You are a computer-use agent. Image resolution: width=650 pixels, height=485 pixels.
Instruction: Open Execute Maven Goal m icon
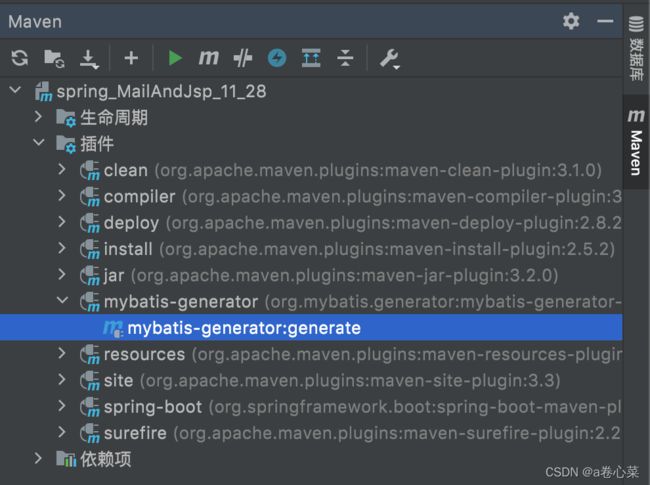[x=209, y=58]
